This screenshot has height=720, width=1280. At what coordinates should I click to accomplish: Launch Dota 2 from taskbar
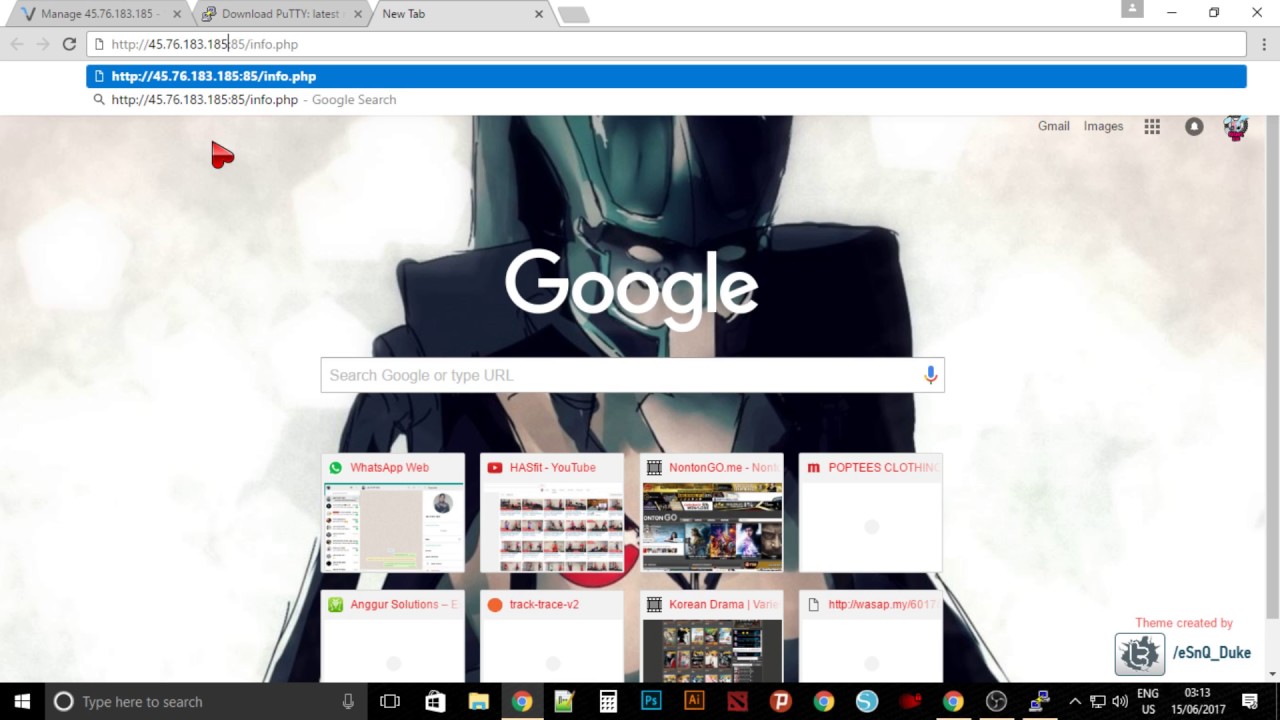coord(737,701)
